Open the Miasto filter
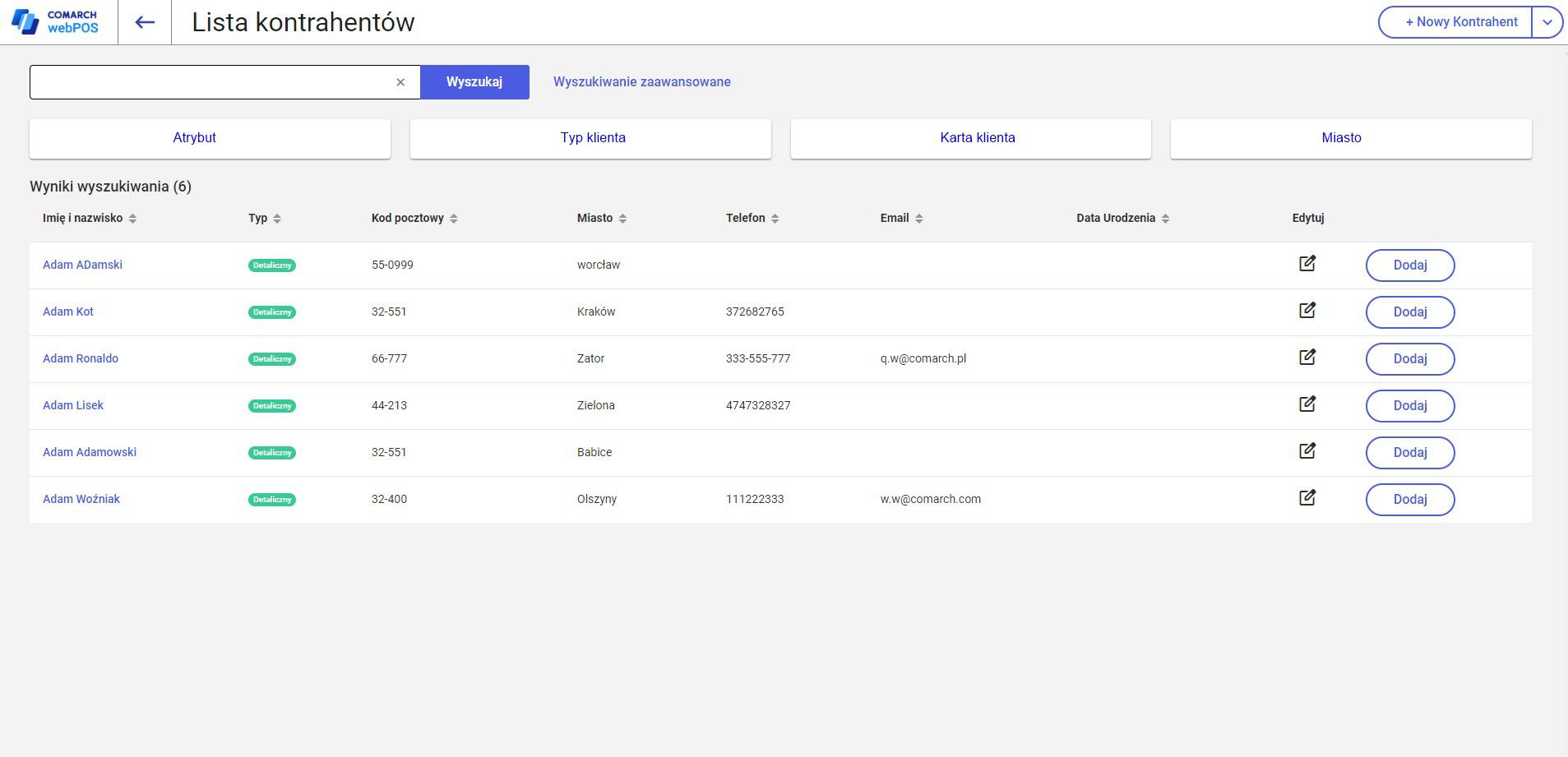 point(1351,138)
